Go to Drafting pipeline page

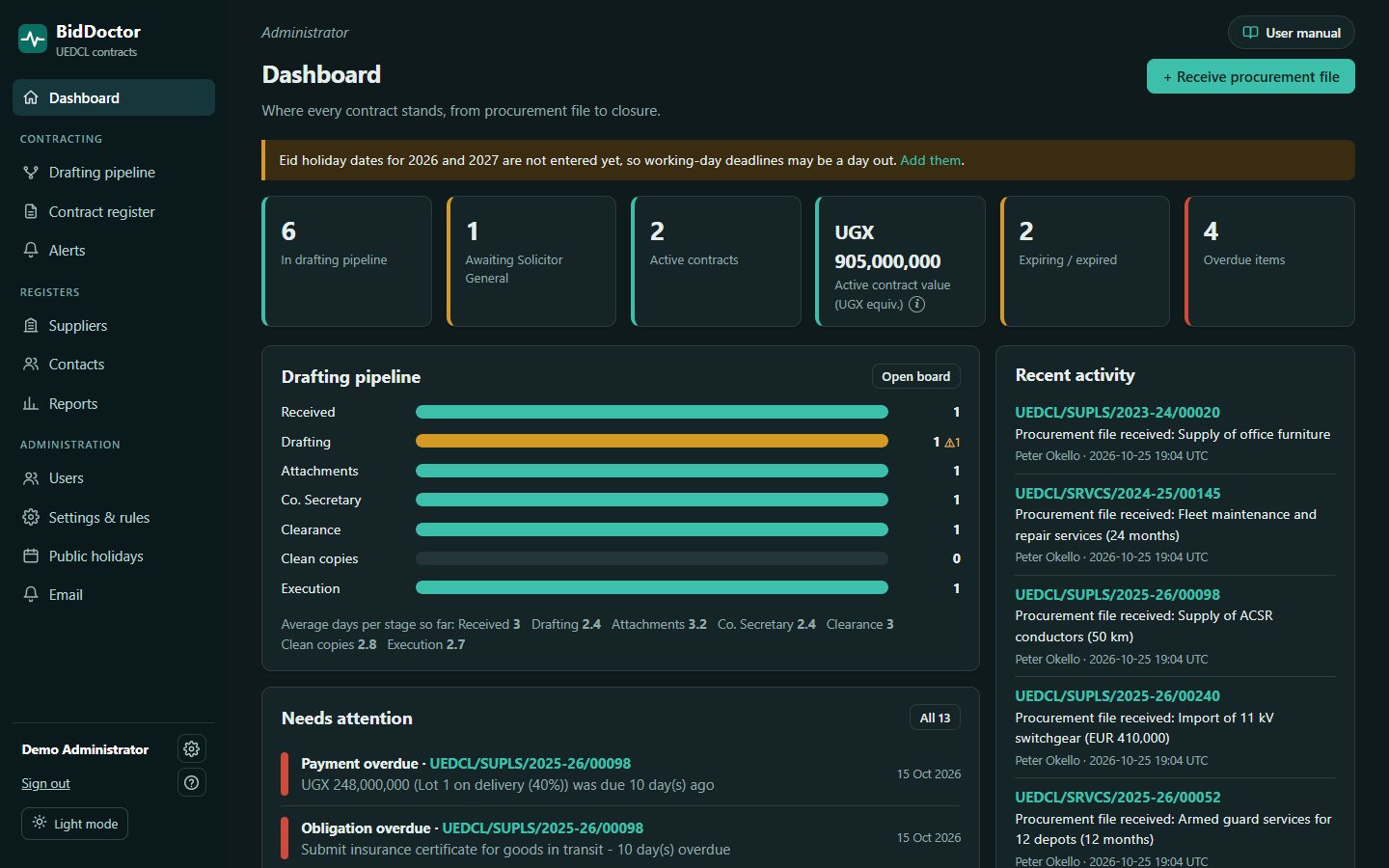(114, 172)
